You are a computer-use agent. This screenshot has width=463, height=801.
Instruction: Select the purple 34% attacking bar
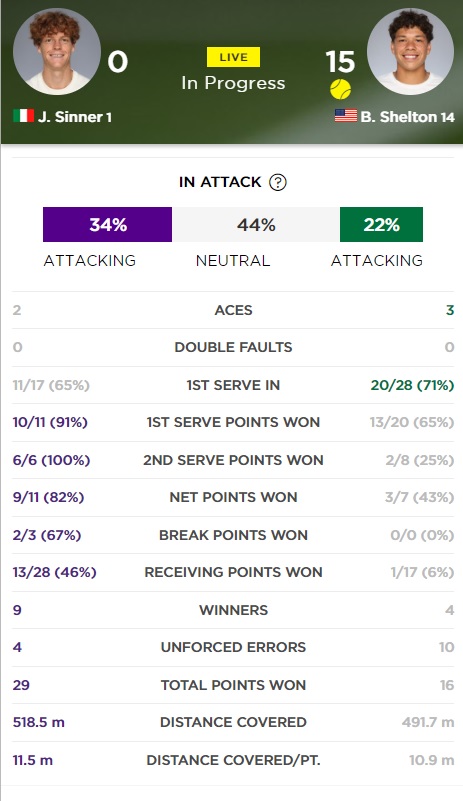click(107, 224)
